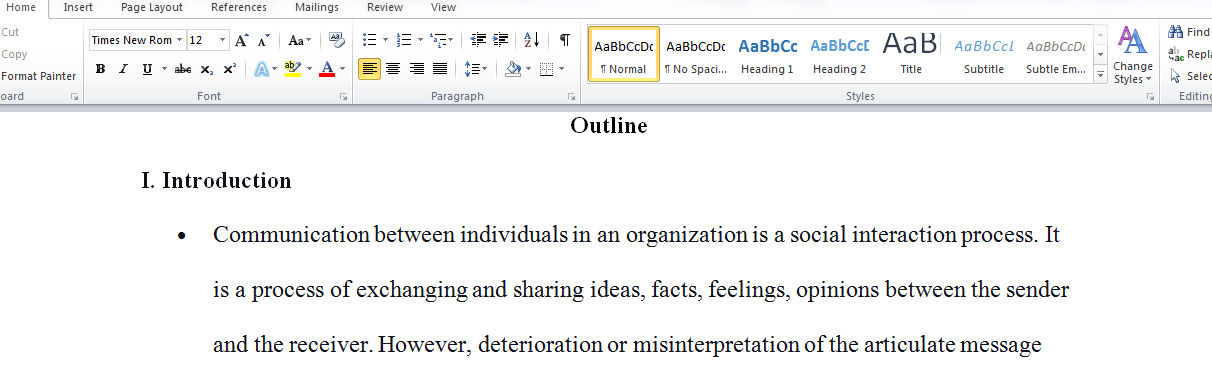Click the Clear Formatting icon
The width and height of the screenshot is (1212, 378).
336,40
